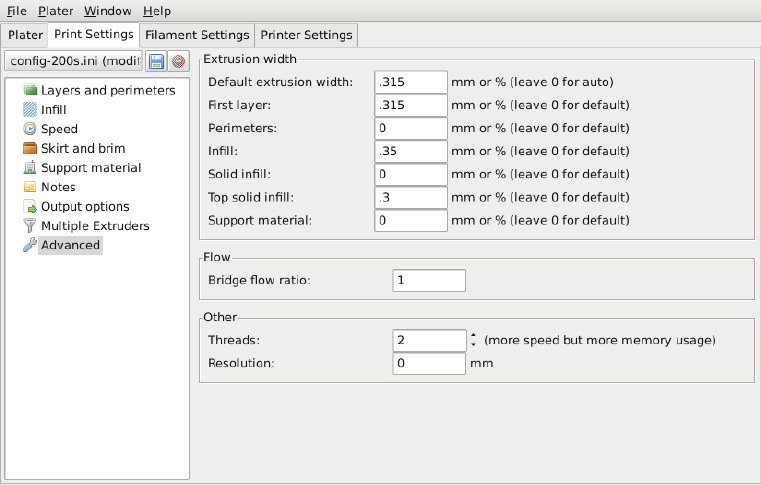The height and width of the screenshot is (485, 761).
Task: Select Support material in the sidebar
Action: 90,168
